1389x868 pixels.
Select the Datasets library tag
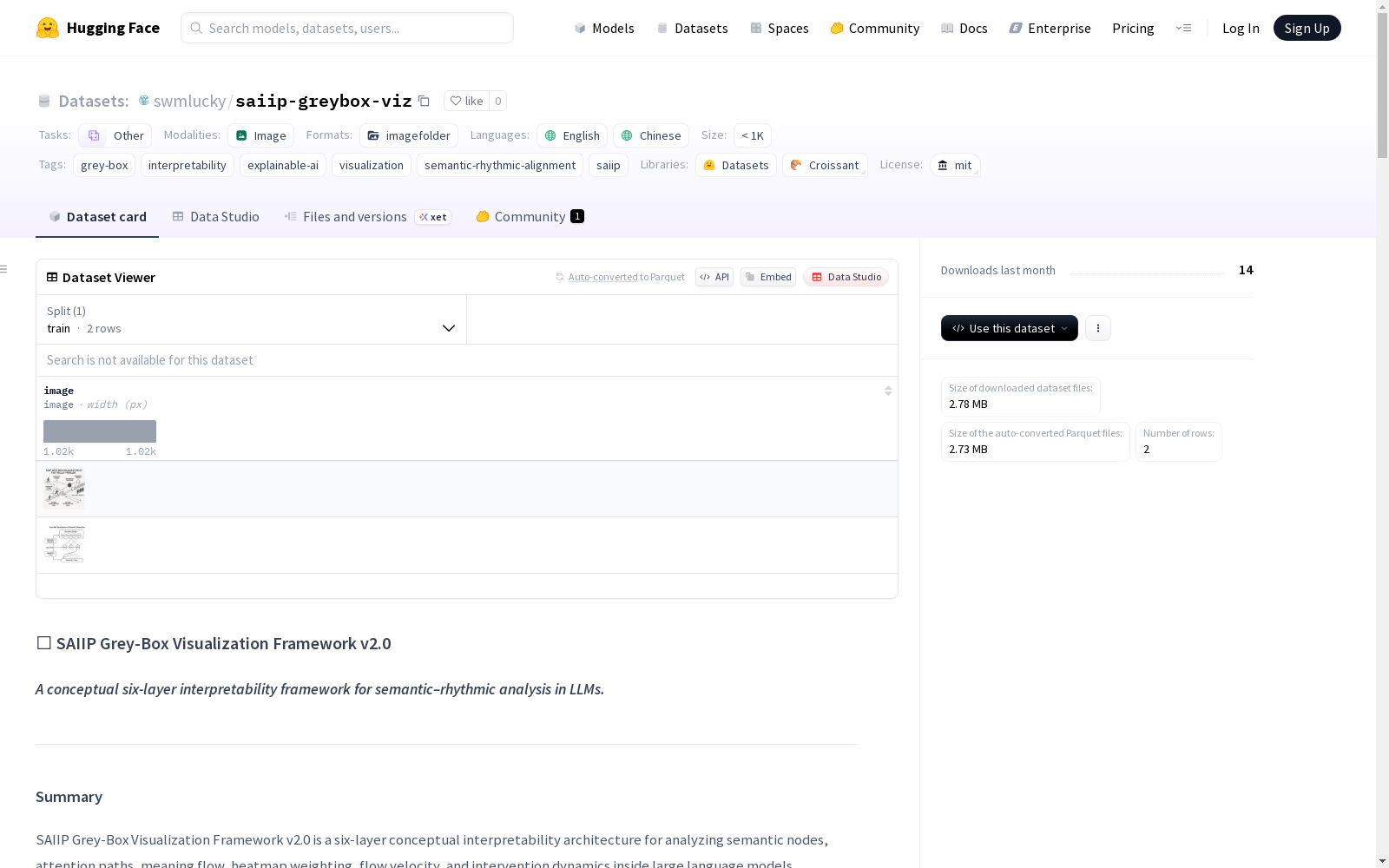point(736,165)
